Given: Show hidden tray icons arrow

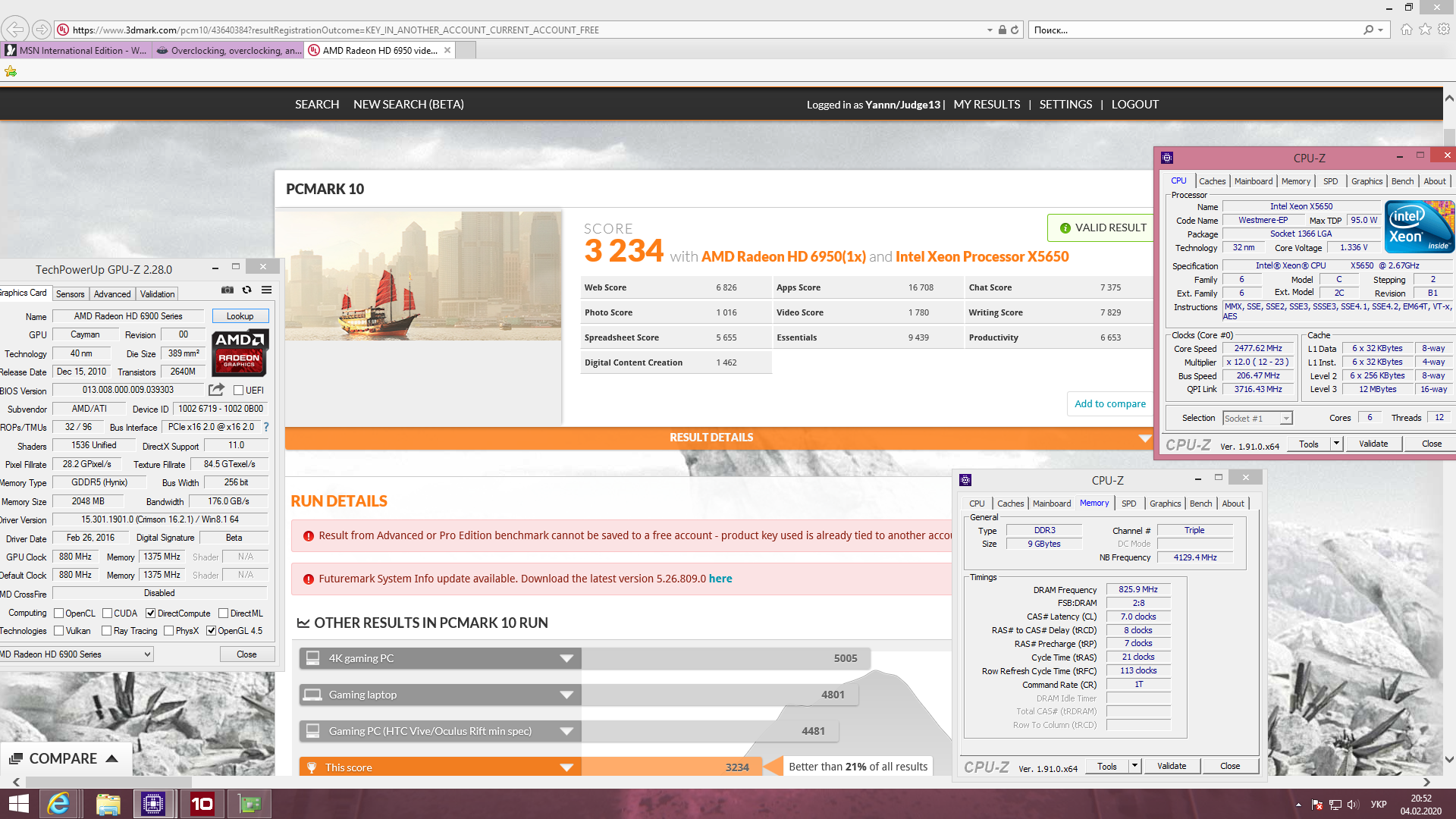Looking at the screenshot, I should pos(1298,805).
